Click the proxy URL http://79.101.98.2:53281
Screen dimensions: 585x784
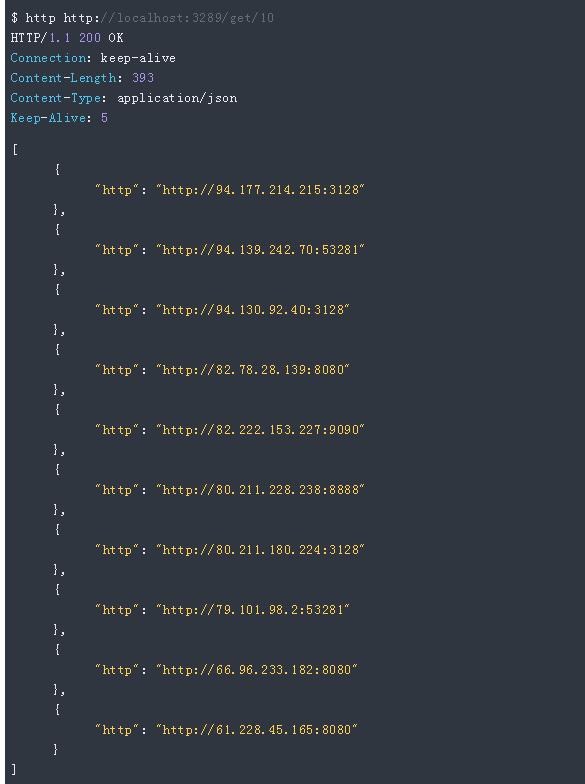[252, 610]
